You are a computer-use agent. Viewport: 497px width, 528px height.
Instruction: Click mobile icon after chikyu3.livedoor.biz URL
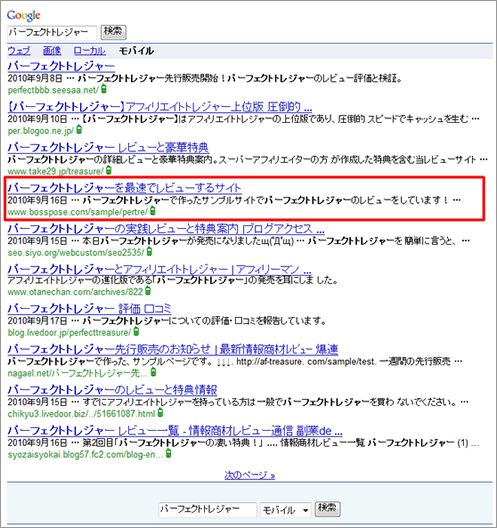pos(161,412)
